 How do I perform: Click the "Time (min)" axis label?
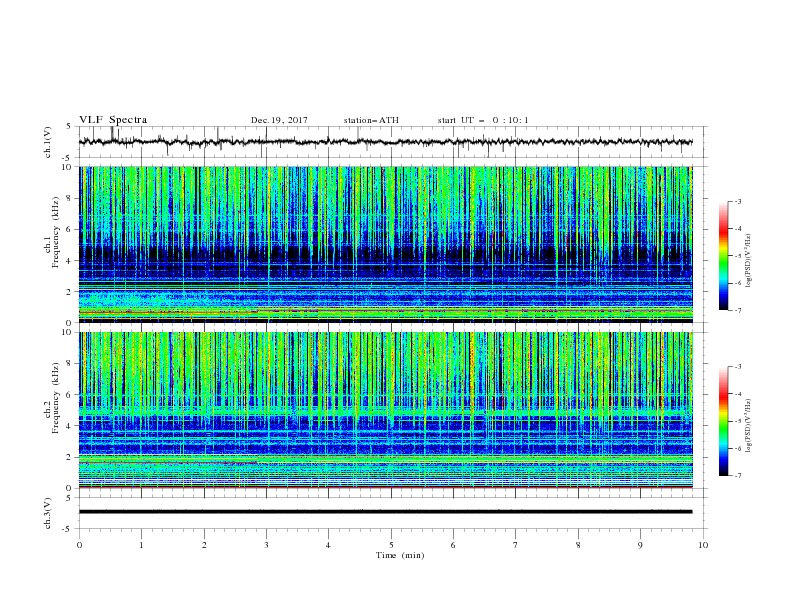[400, 555]
